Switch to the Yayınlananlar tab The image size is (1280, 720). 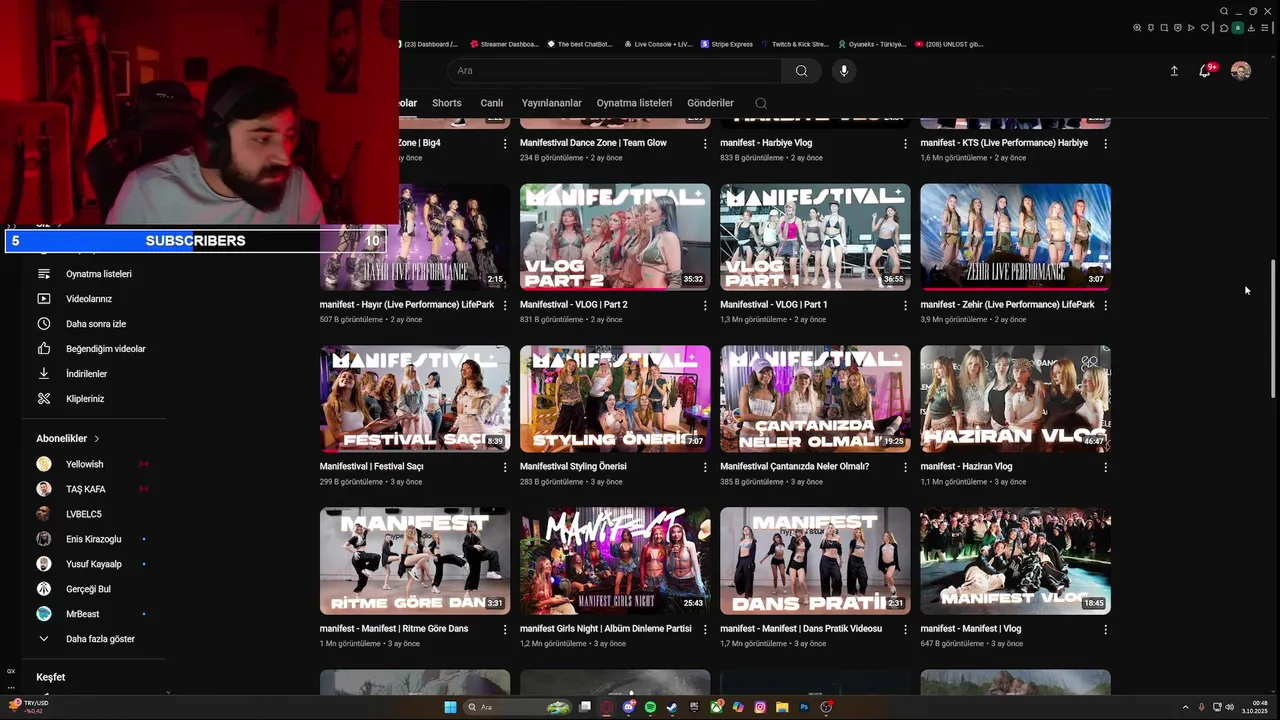(551, 103)
